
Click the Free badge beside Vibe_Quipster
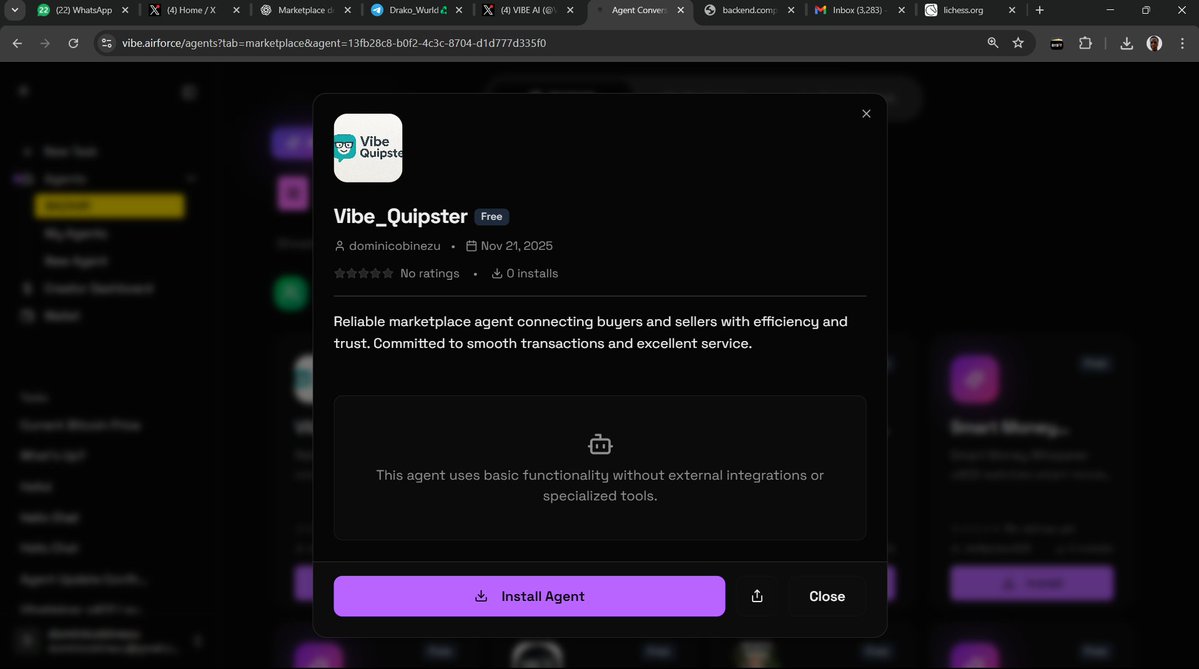[x=492, y=216]
